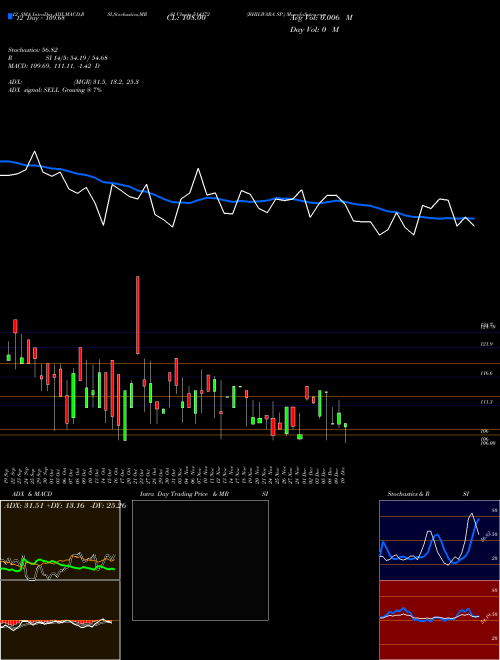Click the blue 12-day SMA legend square
This screenshot has height=660, width=500.
(x=10, y=17)
